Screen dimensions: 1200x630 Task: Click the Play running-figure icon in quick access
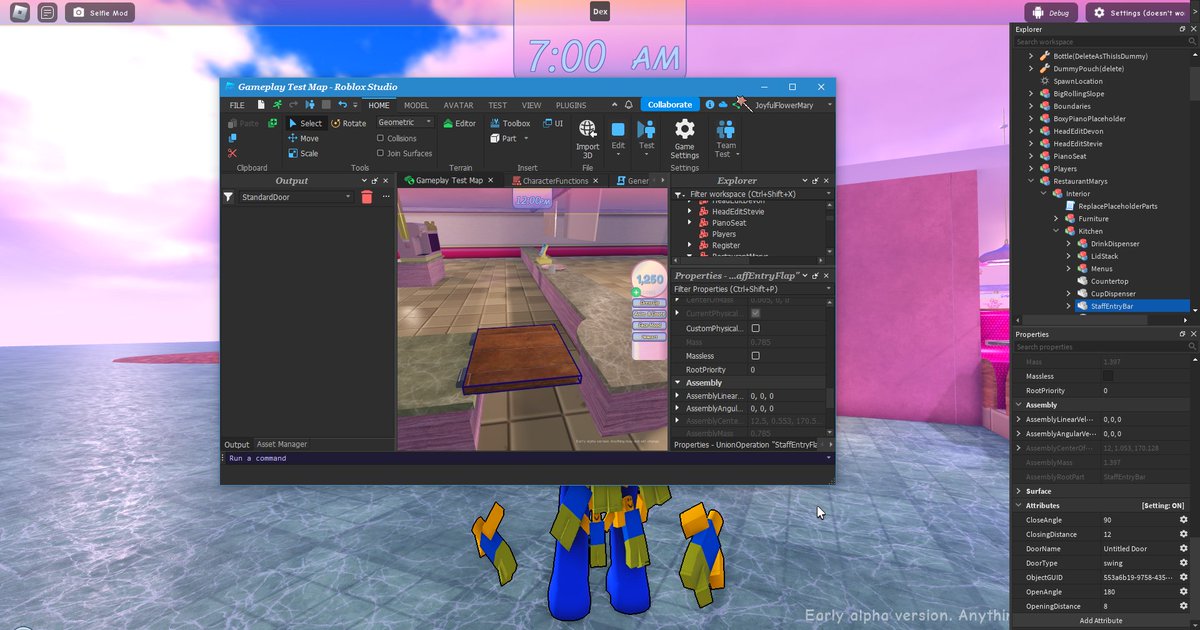click(277, 105)
